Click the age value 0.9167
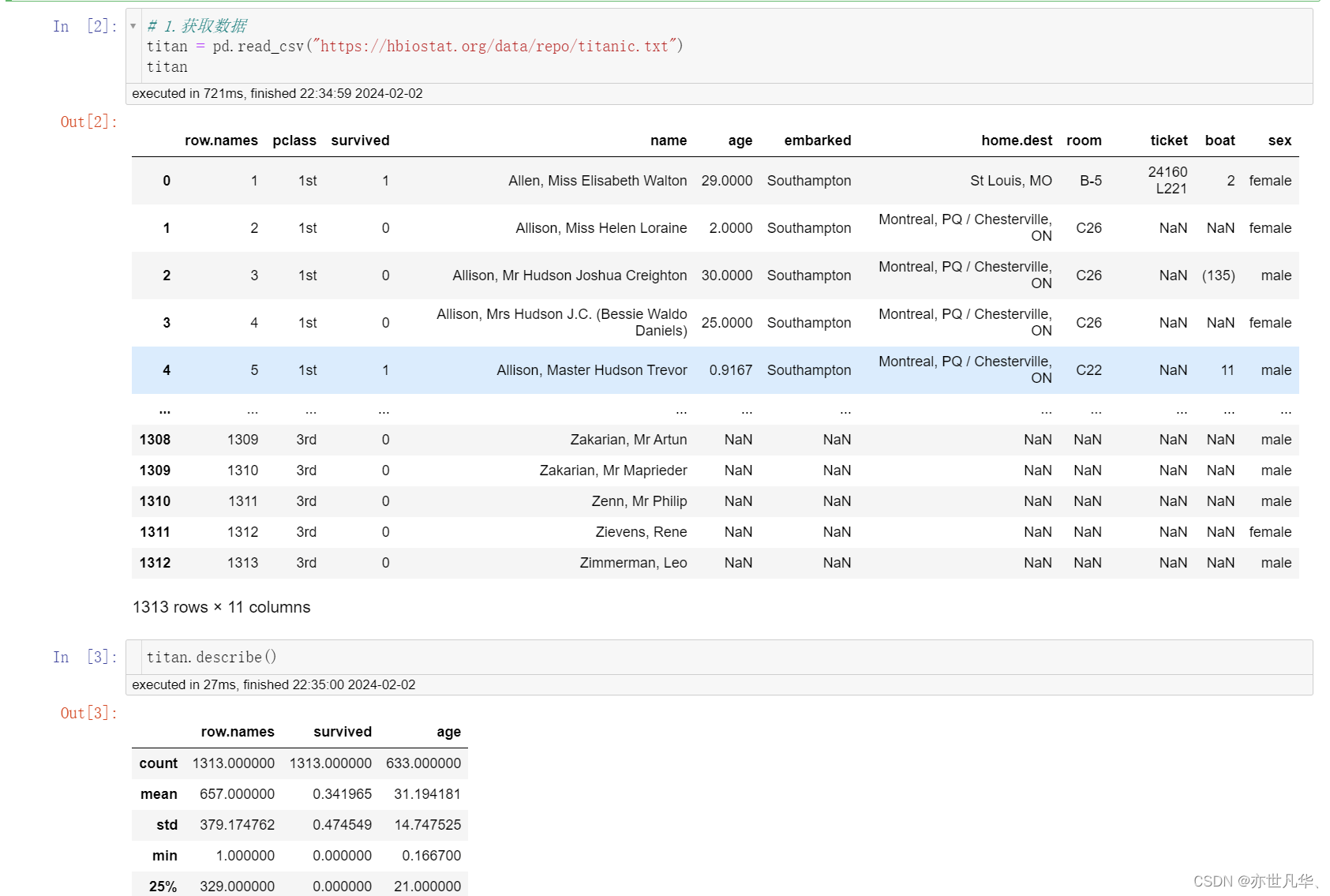The height and width of the screenshot is (896, 1330). 731,370
